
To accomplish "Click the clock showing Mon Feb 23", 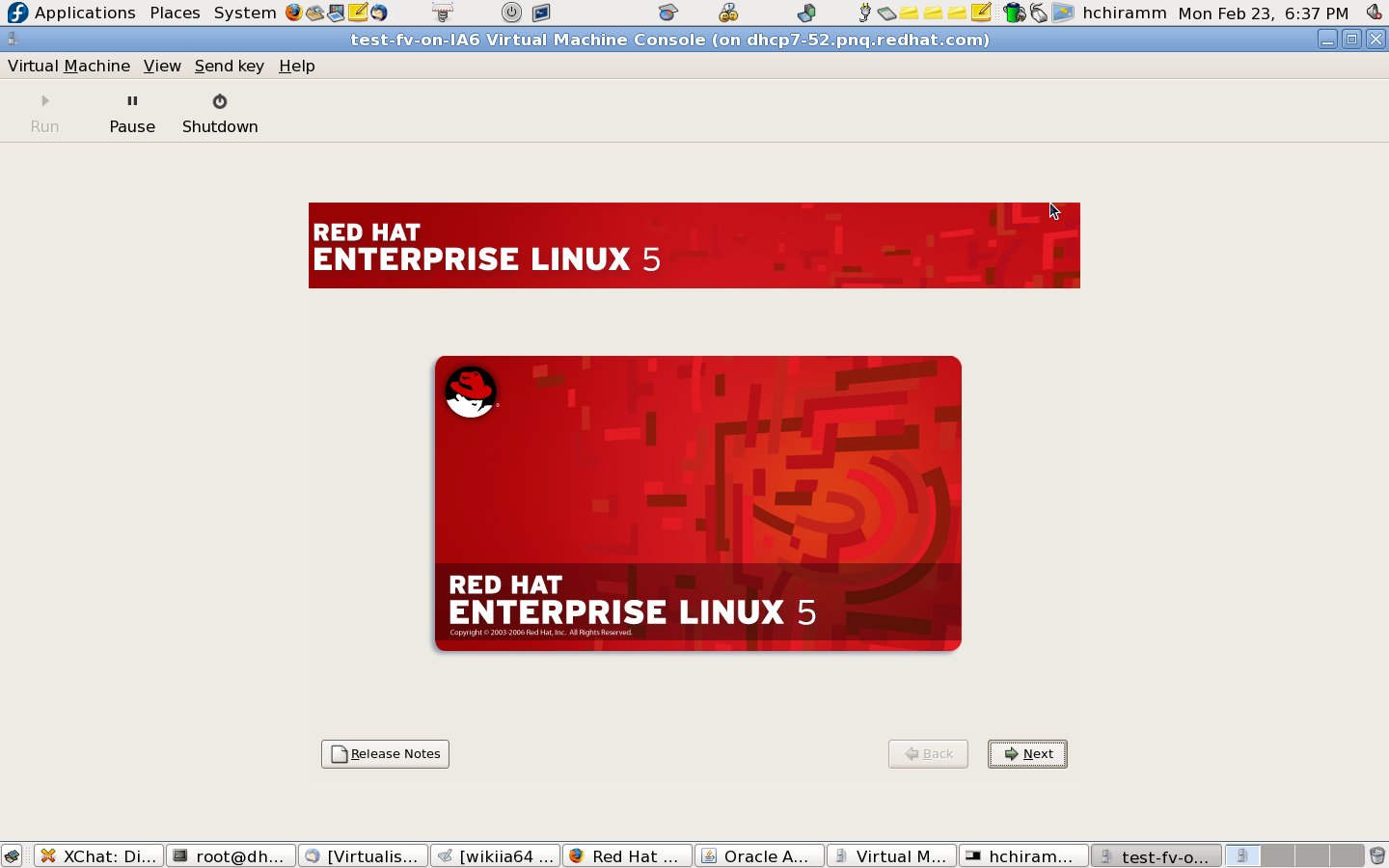I will (x=1264, y=13).
